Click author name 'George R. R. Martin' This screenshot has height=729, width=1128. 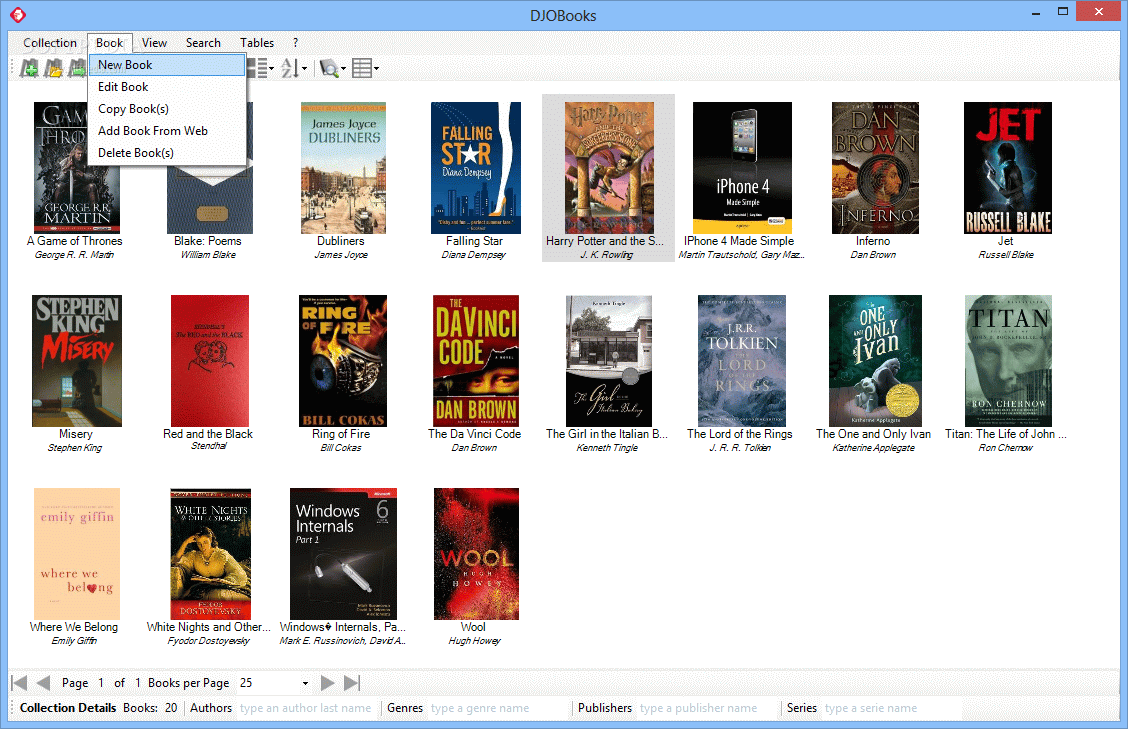click(x=75, y=255)
